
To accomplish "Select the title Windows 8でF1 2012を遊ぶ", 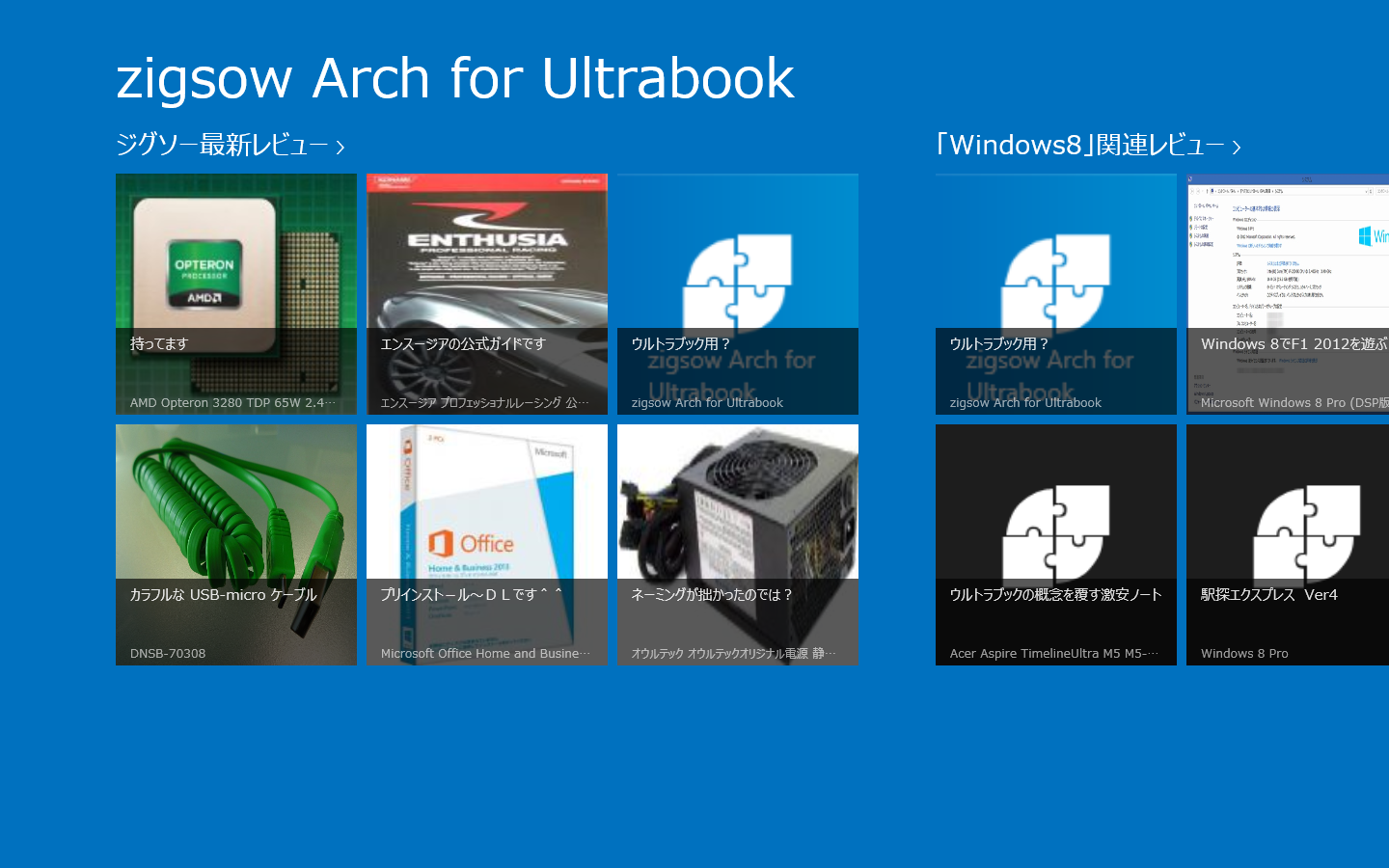I will [1294, 343].
